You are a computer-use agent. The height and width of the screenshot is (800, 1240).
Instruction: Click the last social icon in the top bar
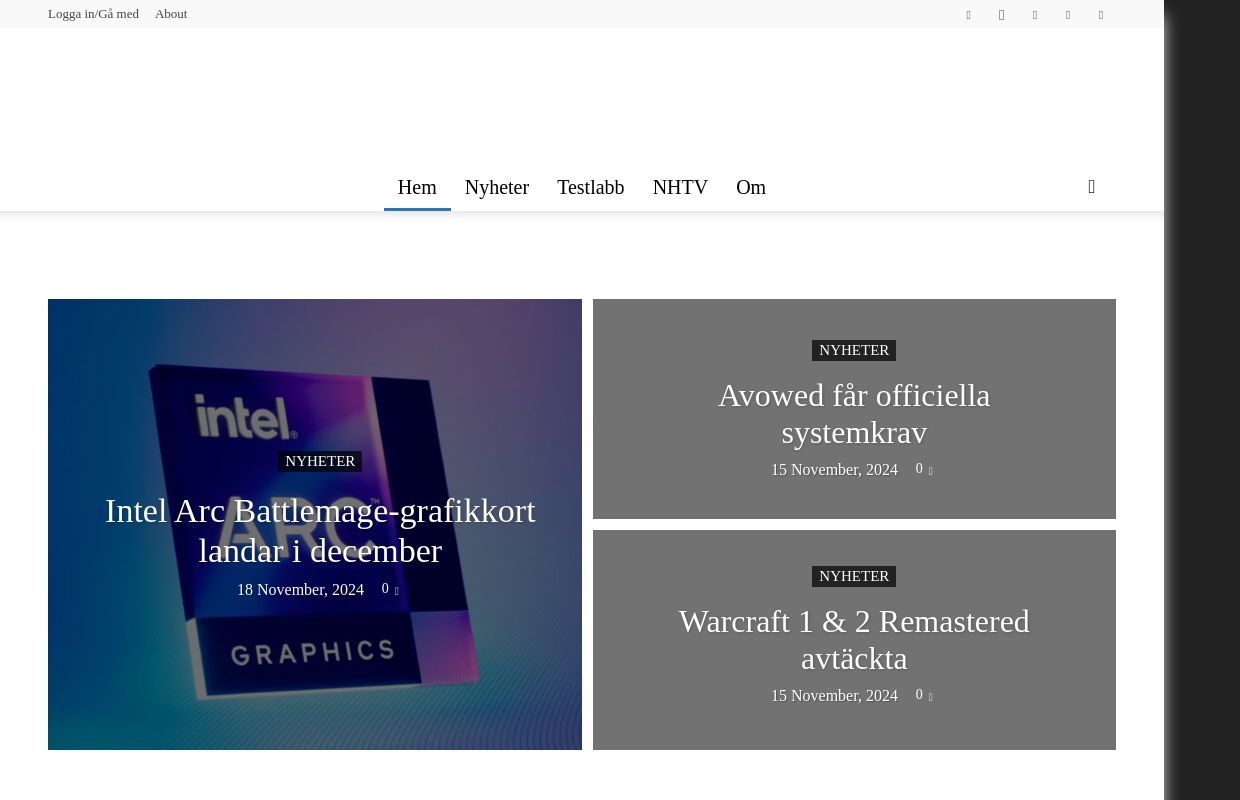pos(1101,15)
